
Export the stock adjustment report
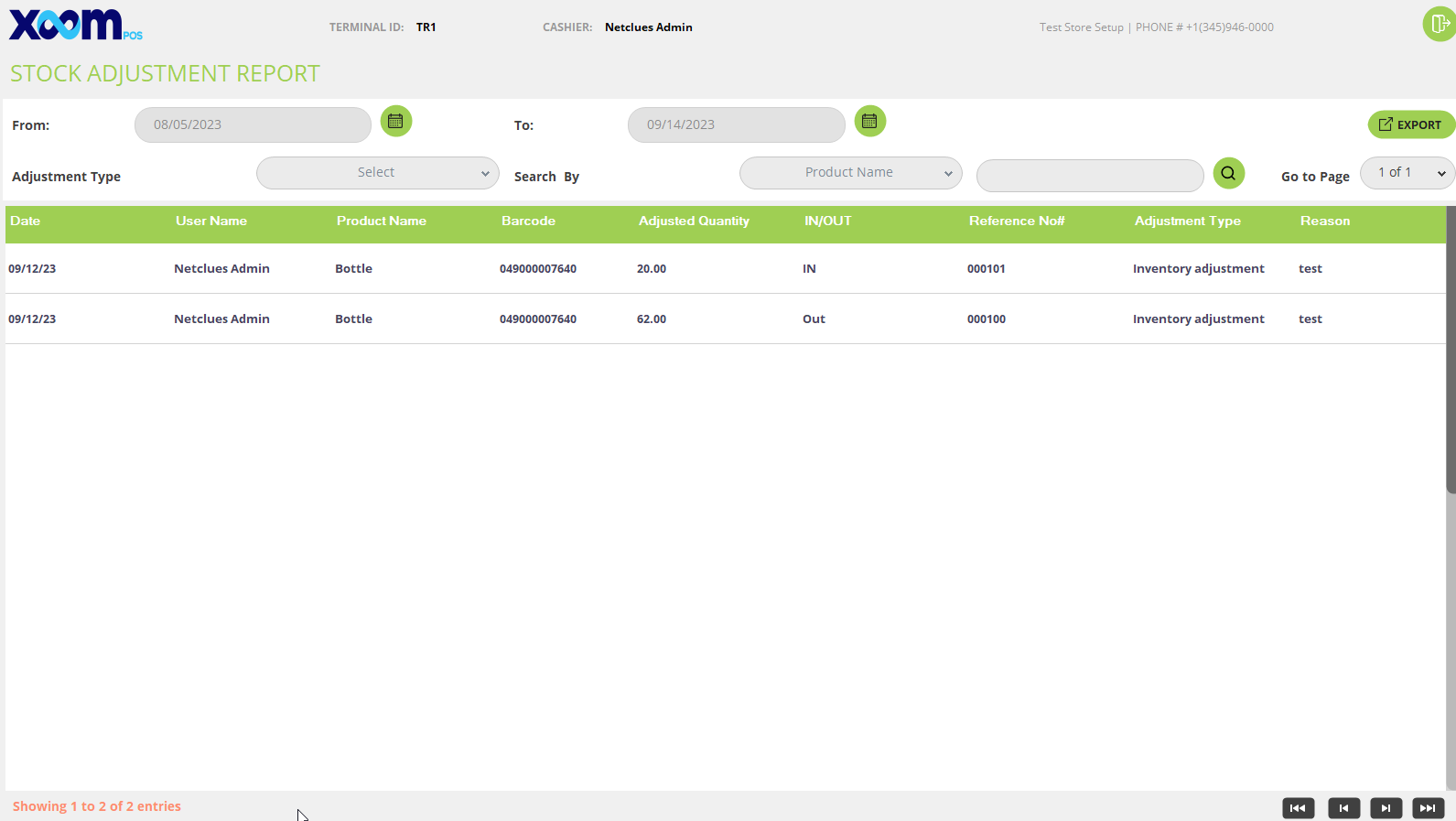1411,124
